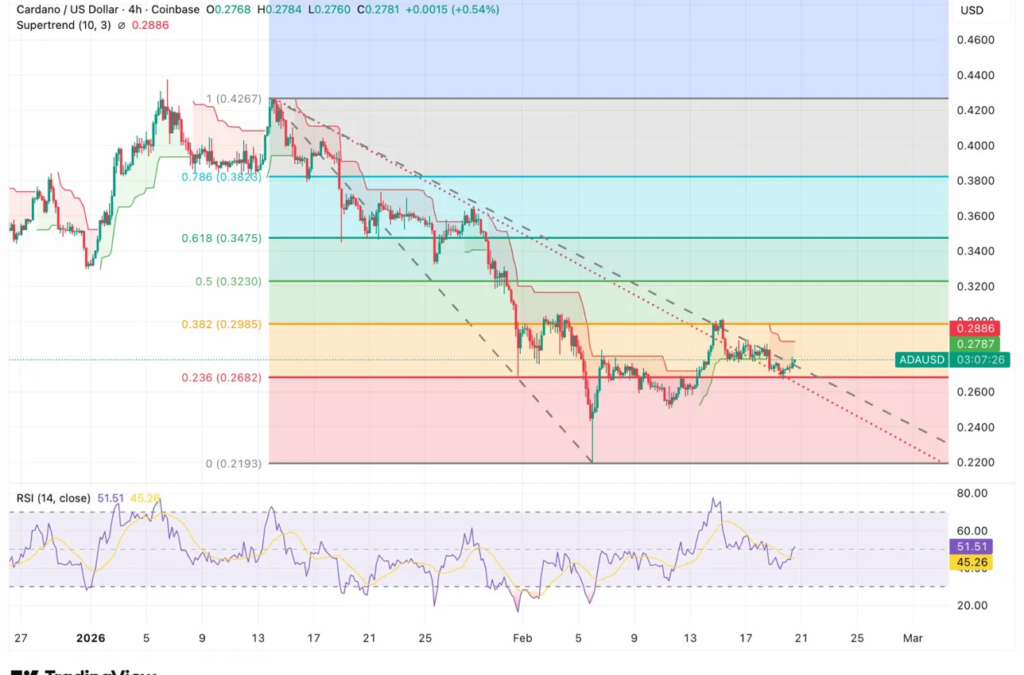1024x675 pixels.
Task: Select the 0.236 (0.2682) Fibonacci level label
Action: pyautogui.click(x=221, y=377)
